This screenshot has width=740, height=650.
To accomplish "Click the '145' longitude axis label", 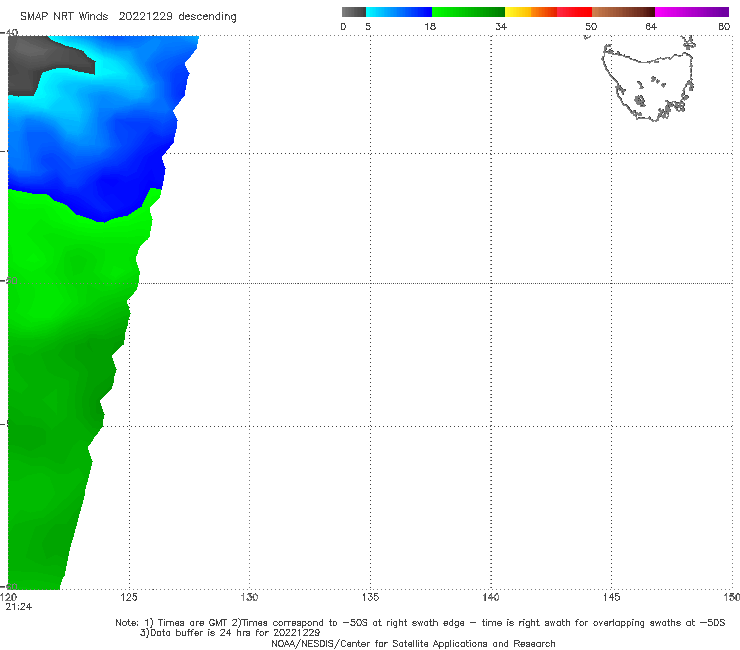I will click(x=612, y=598).
